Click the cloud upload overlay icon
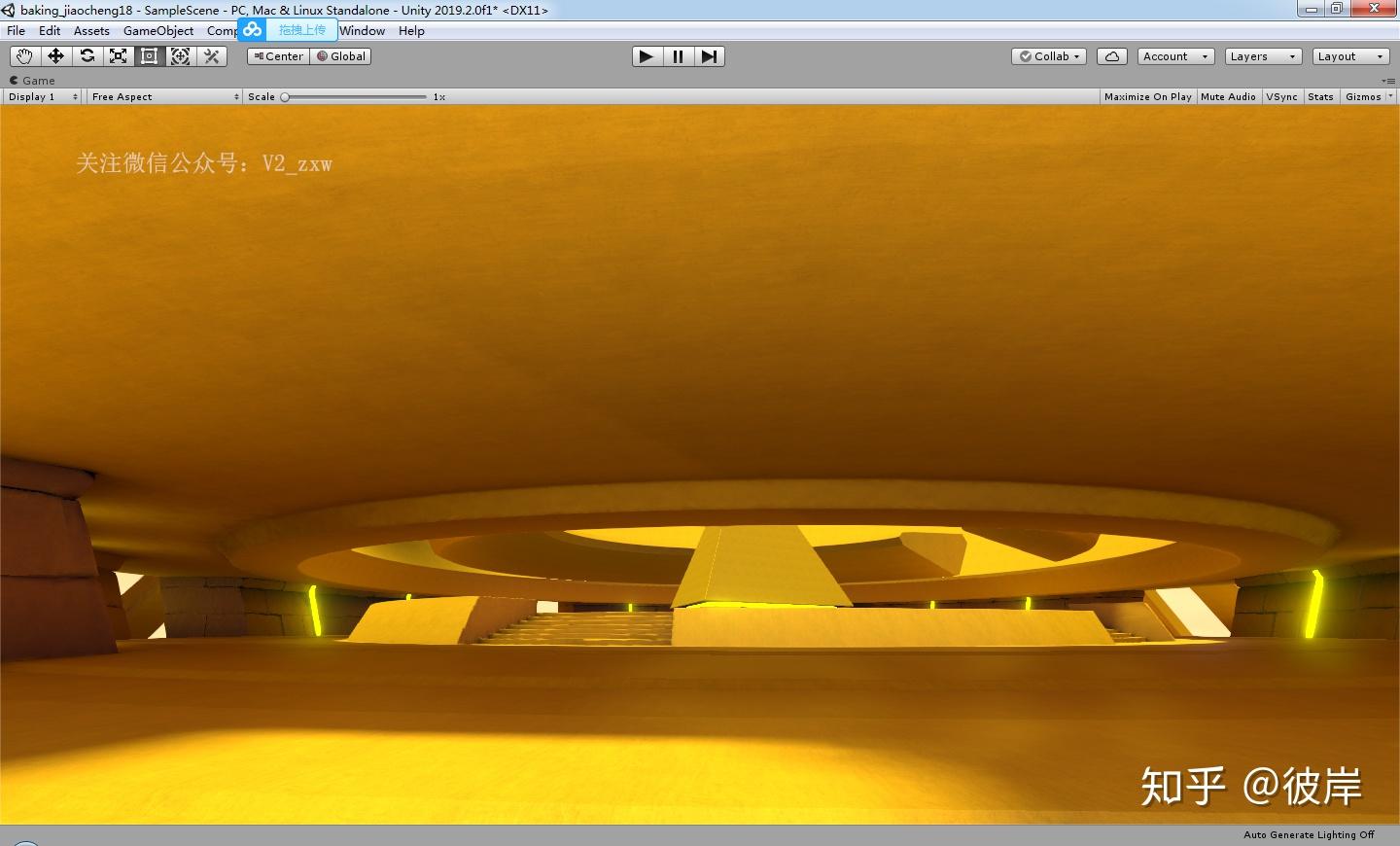The height and width of the screenshot is (846, 1400). pos(252,29)
